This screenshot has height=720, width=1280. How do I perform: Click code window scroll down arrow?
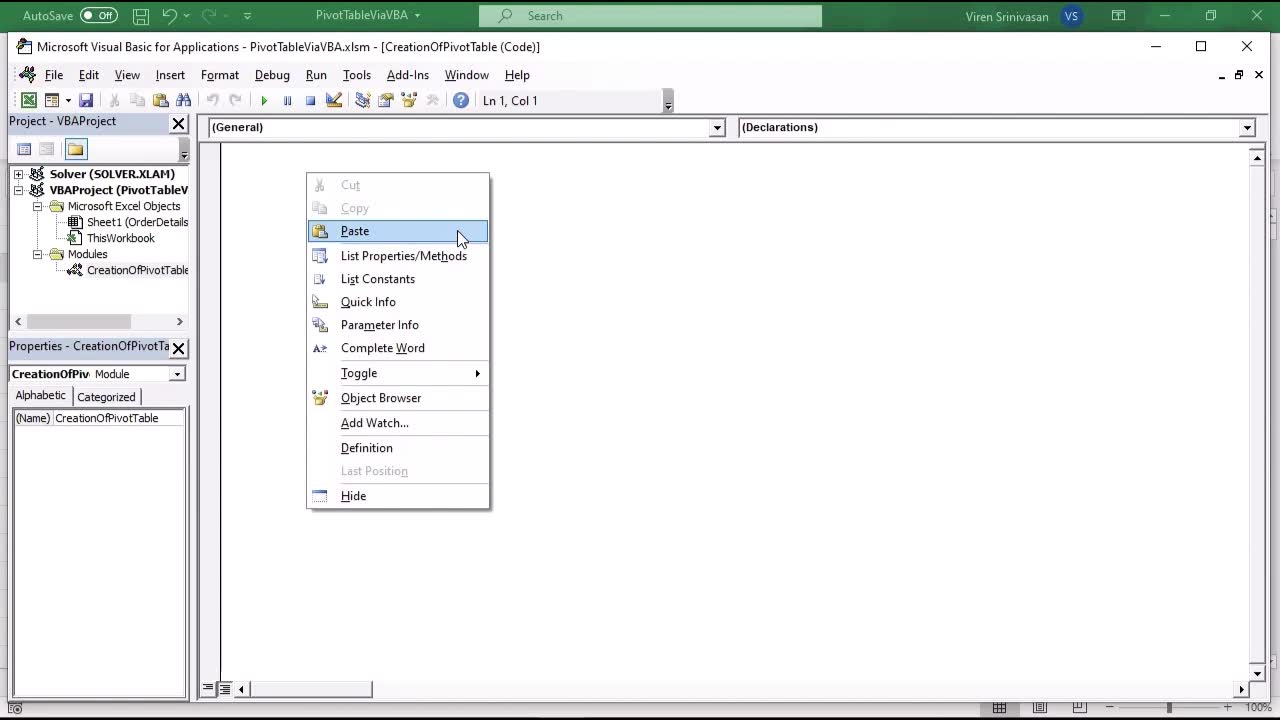click(1257, 674)
